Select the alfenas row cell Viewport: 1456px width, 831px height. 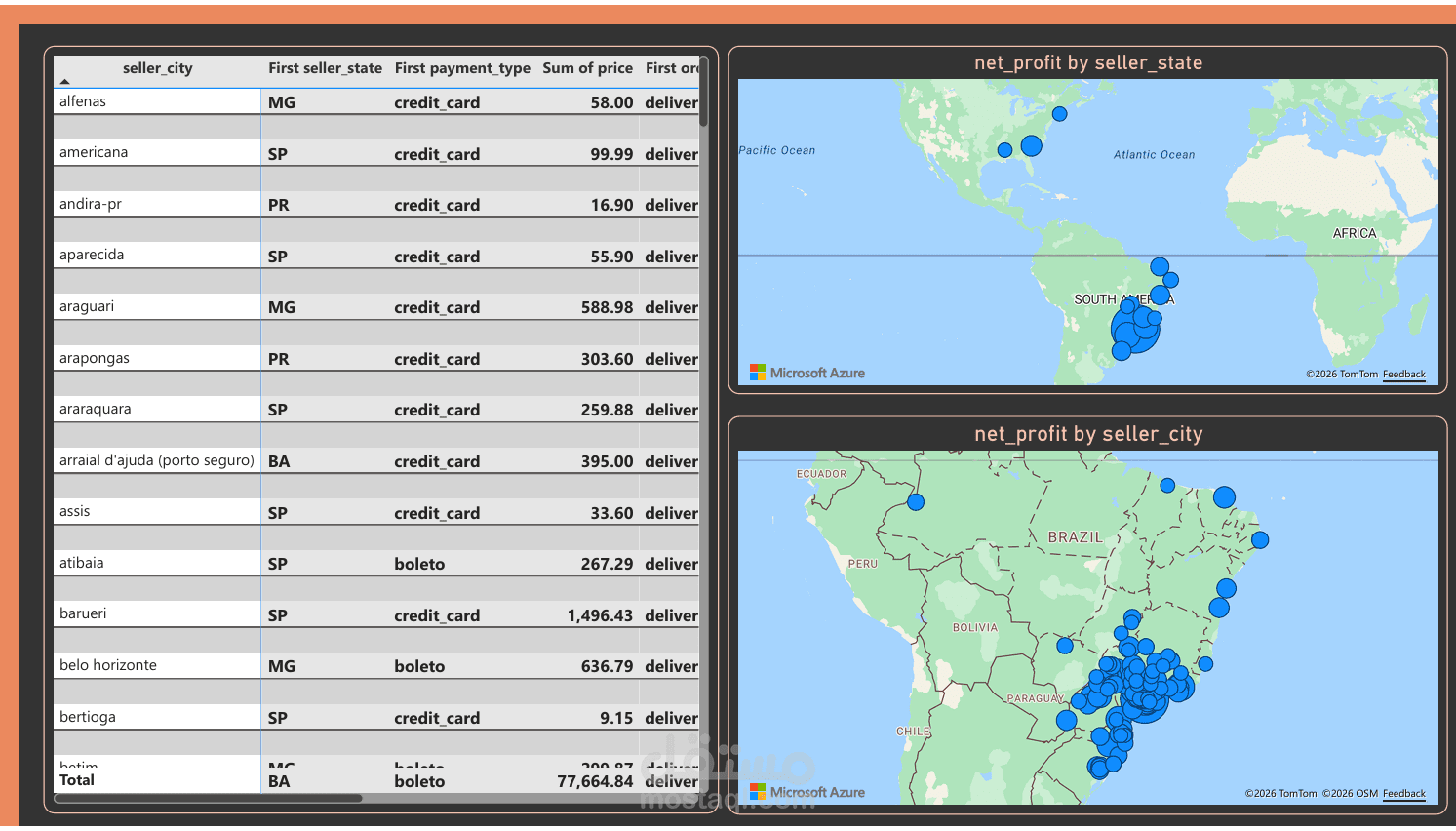pos(157,101)
